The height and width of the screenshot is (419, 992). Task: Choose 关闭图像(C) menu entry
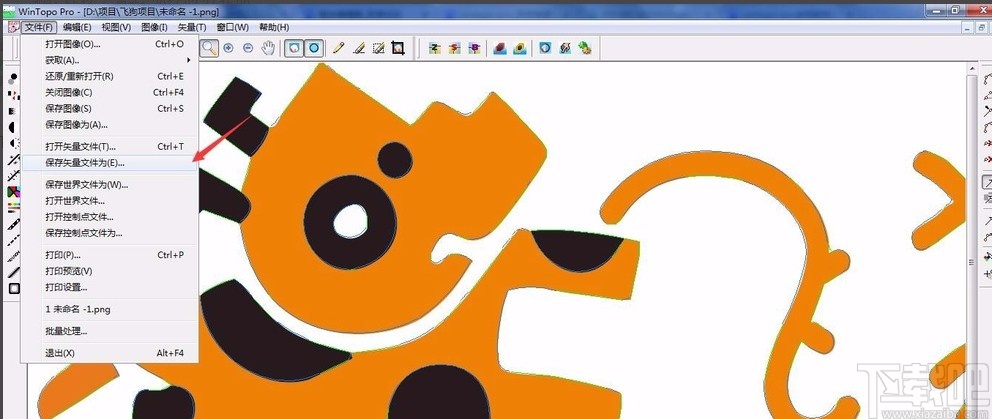(x=109, y=92)
